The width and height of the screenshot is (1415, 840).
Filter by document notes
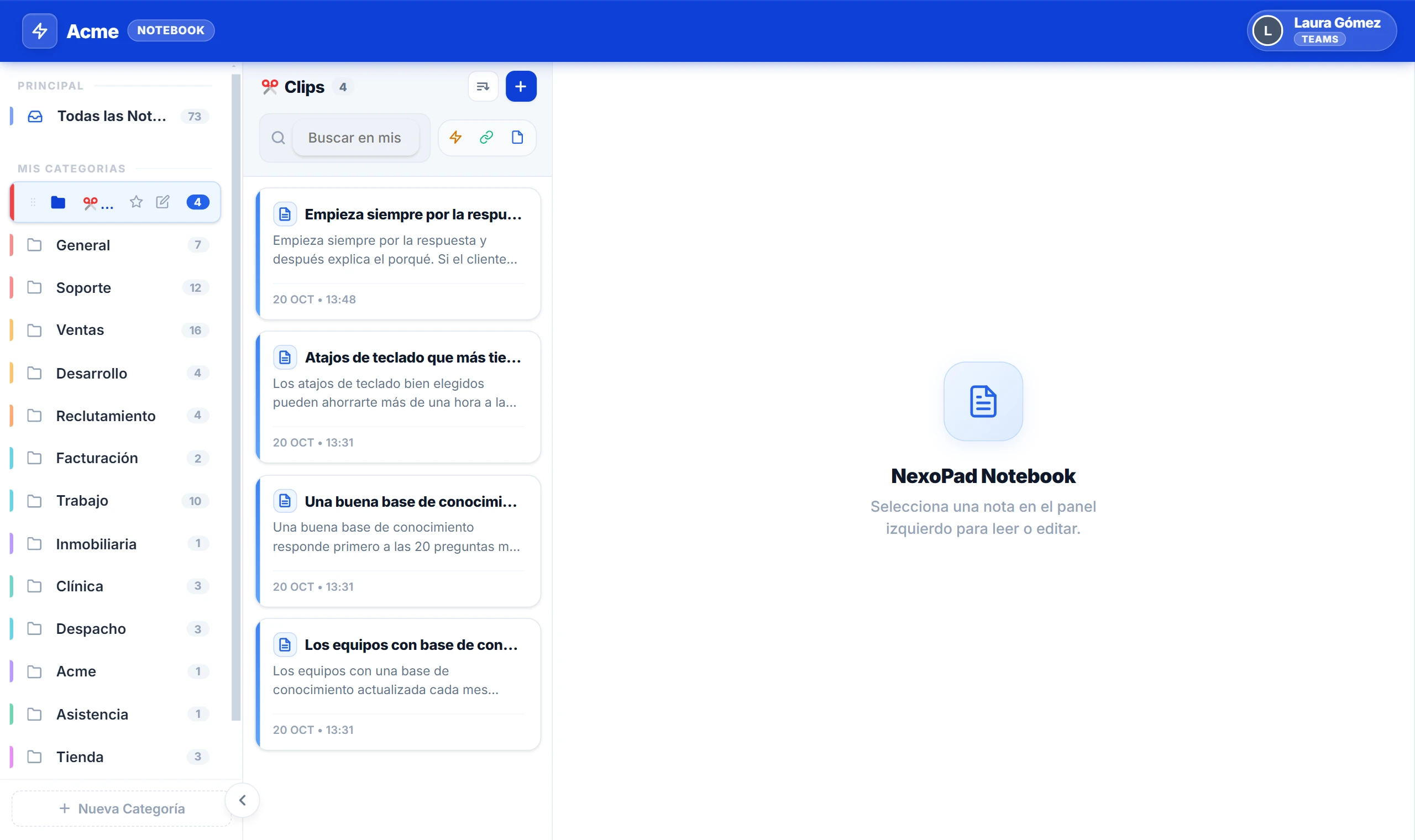coord(517,138)
